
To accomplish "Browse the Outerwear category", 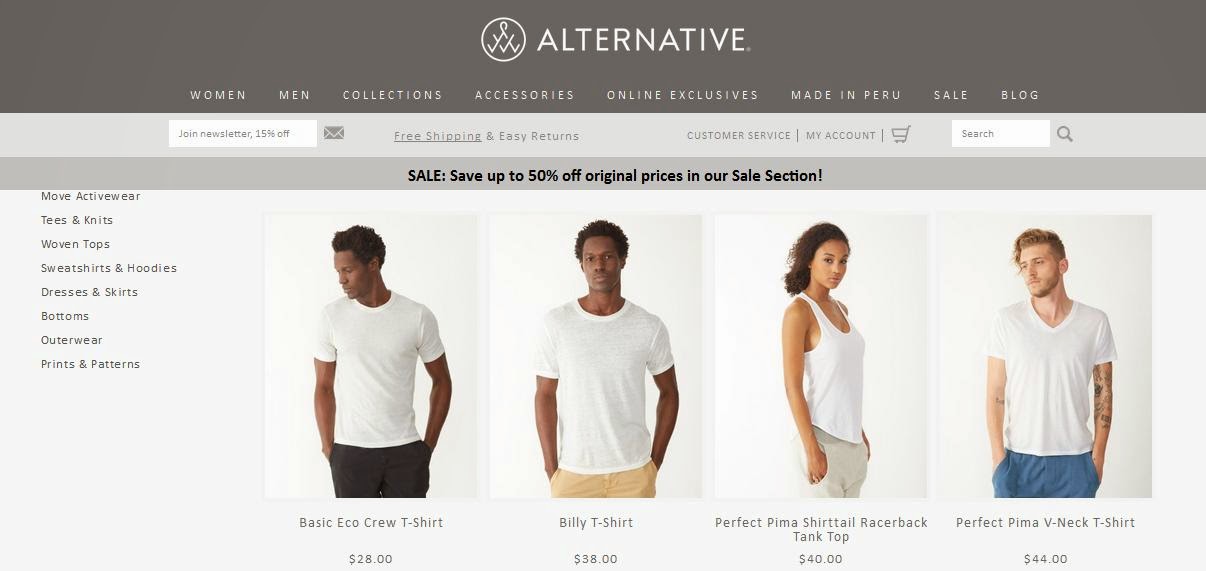I will click(x=72, y=340).
